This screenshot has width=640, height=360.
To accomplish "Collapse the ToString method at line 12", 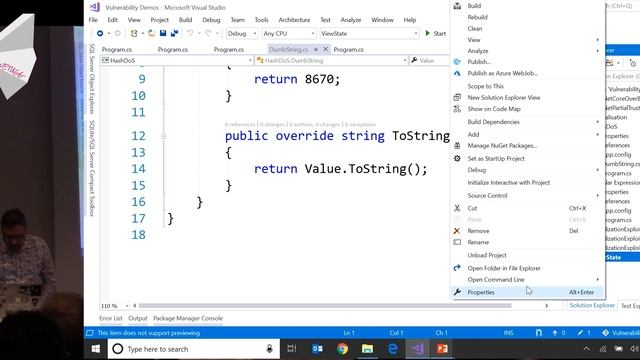I will pos(164,136).
